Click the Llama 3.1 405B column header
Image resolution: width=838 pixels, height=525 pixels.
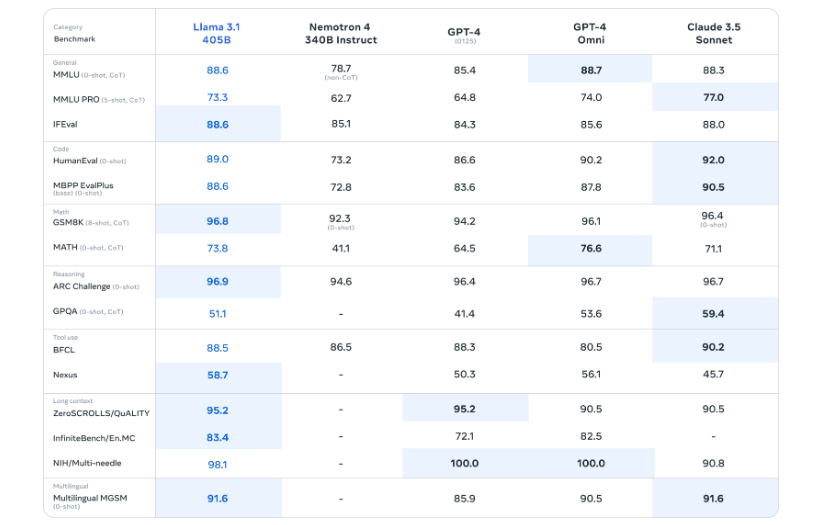coord(217,33)
